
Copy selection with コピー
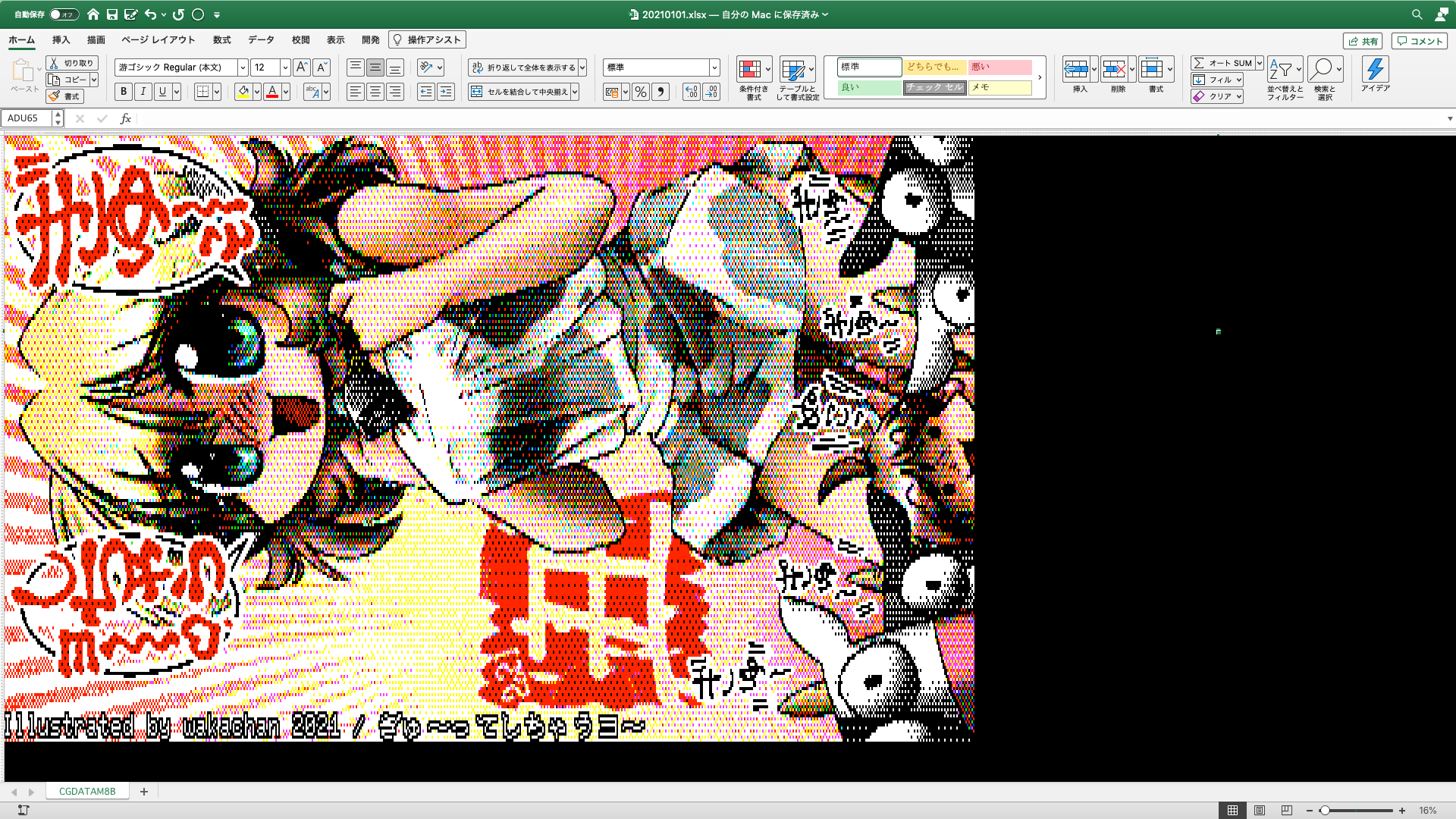[68, 80]
